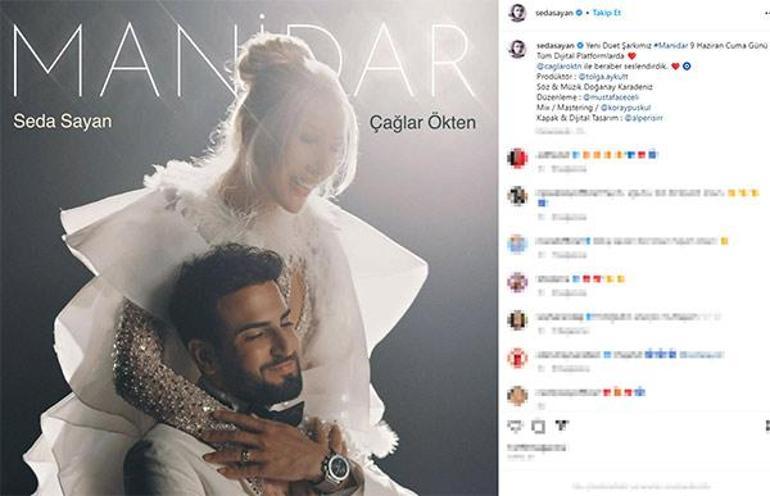Screen dimensions: 770x496
Task: Open the sedasayan username in the header
Action: [x=554, y=13]
